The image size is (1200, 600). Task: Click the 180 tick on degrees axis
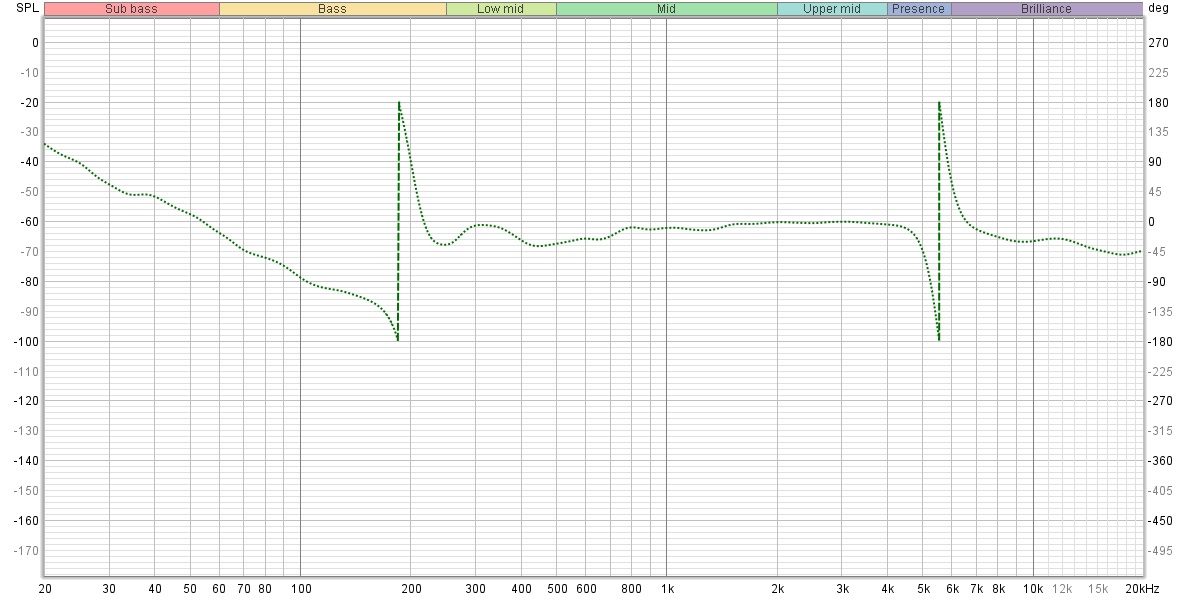pos(1158,102)
